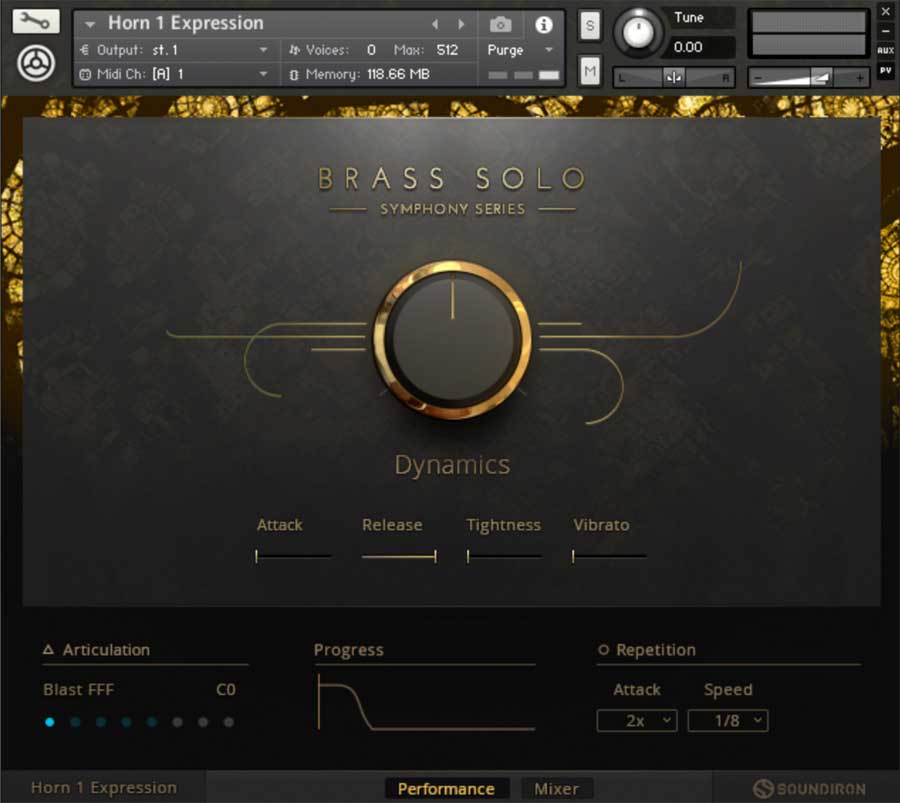This screenshot has height=803, width=900.
Task: Adjust the Release slider
Action: (399, 556)
